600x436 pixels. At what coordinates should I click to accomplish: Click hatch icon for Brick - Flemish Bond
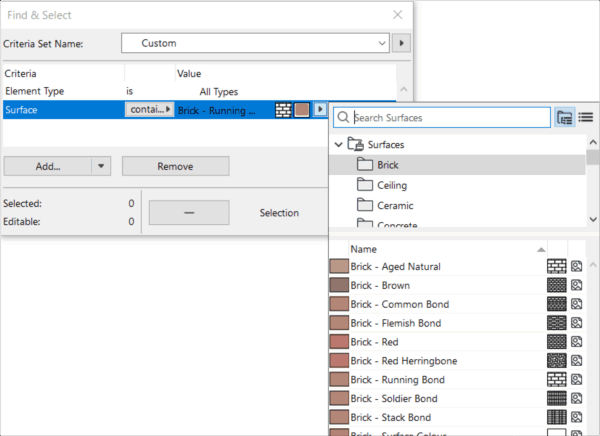[x=556, y=323]
